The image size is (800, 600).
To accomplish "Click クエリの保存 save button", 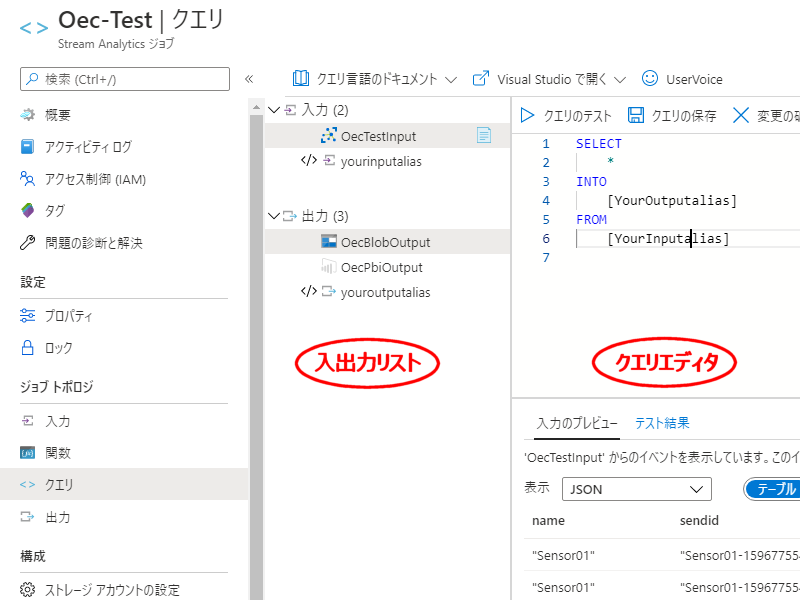I will 672,115.
